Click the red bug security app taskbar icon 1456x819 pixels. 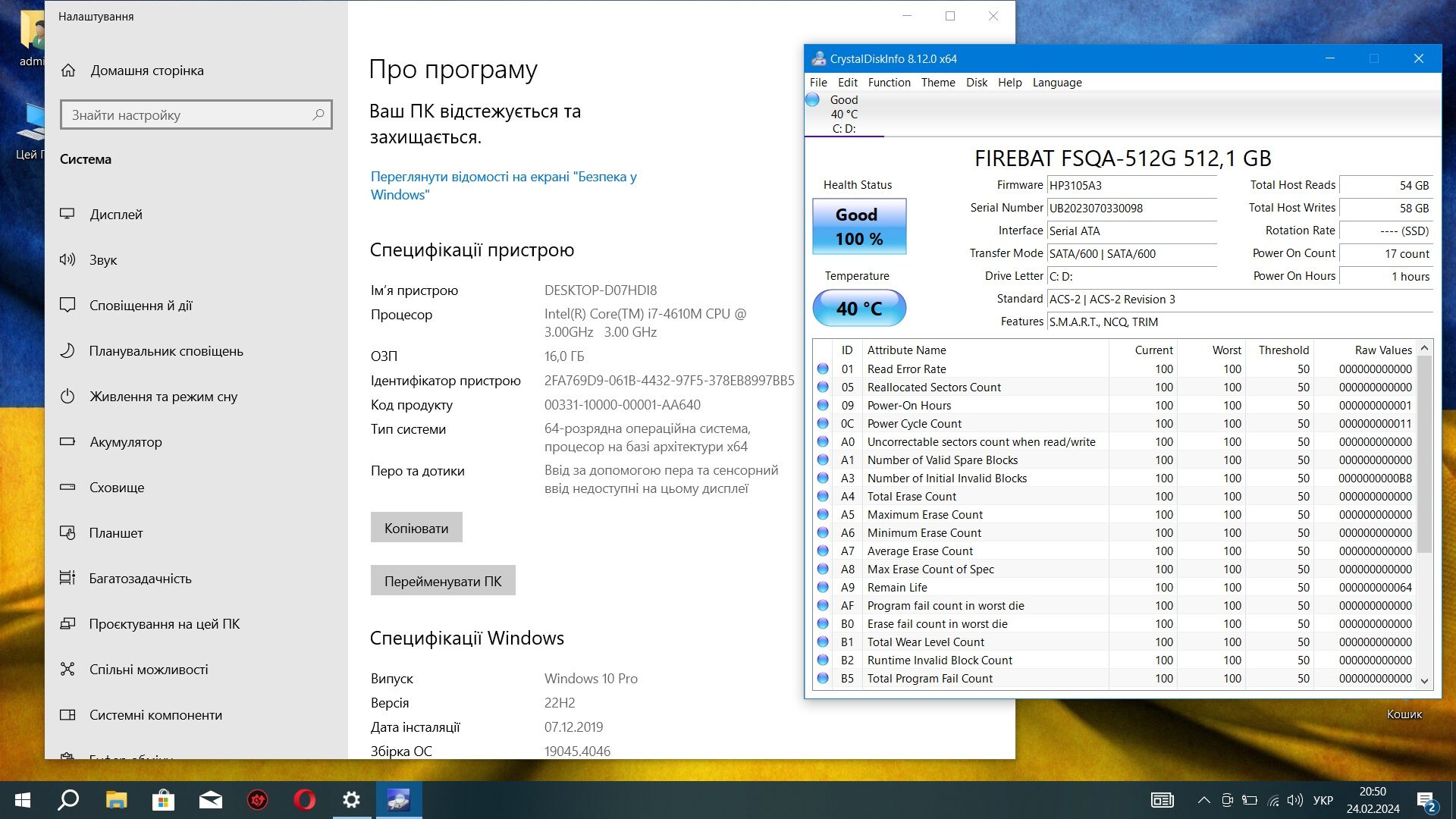[x=257, y=800]
